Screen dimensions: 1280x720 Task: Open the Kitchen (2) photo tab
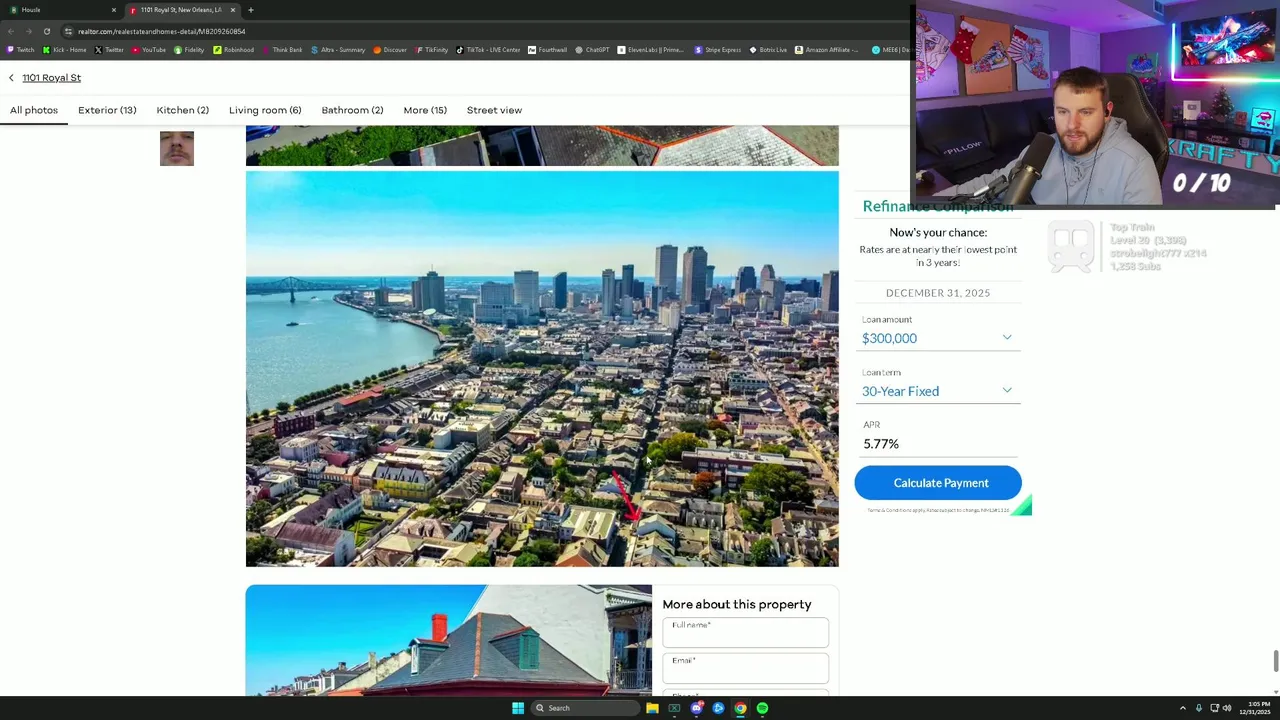point(182,110)
